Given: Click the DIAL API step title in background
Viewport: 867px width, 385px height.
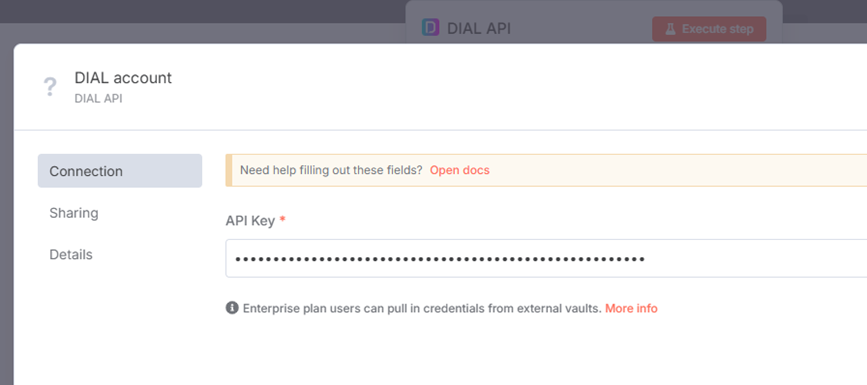Looking at the screenshot, I should 479,29.
